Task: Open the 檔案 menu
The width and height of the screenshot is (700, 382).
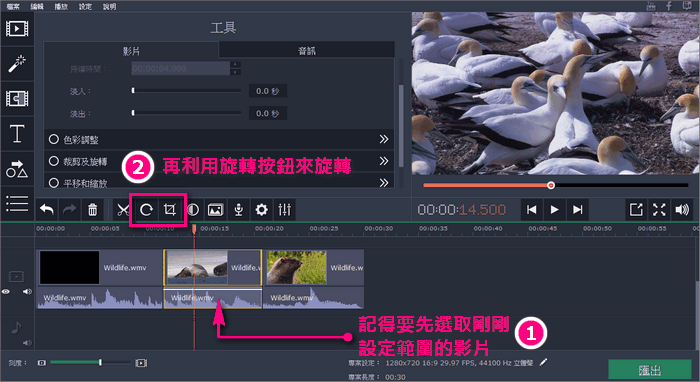Action: (x=13, y=6)
